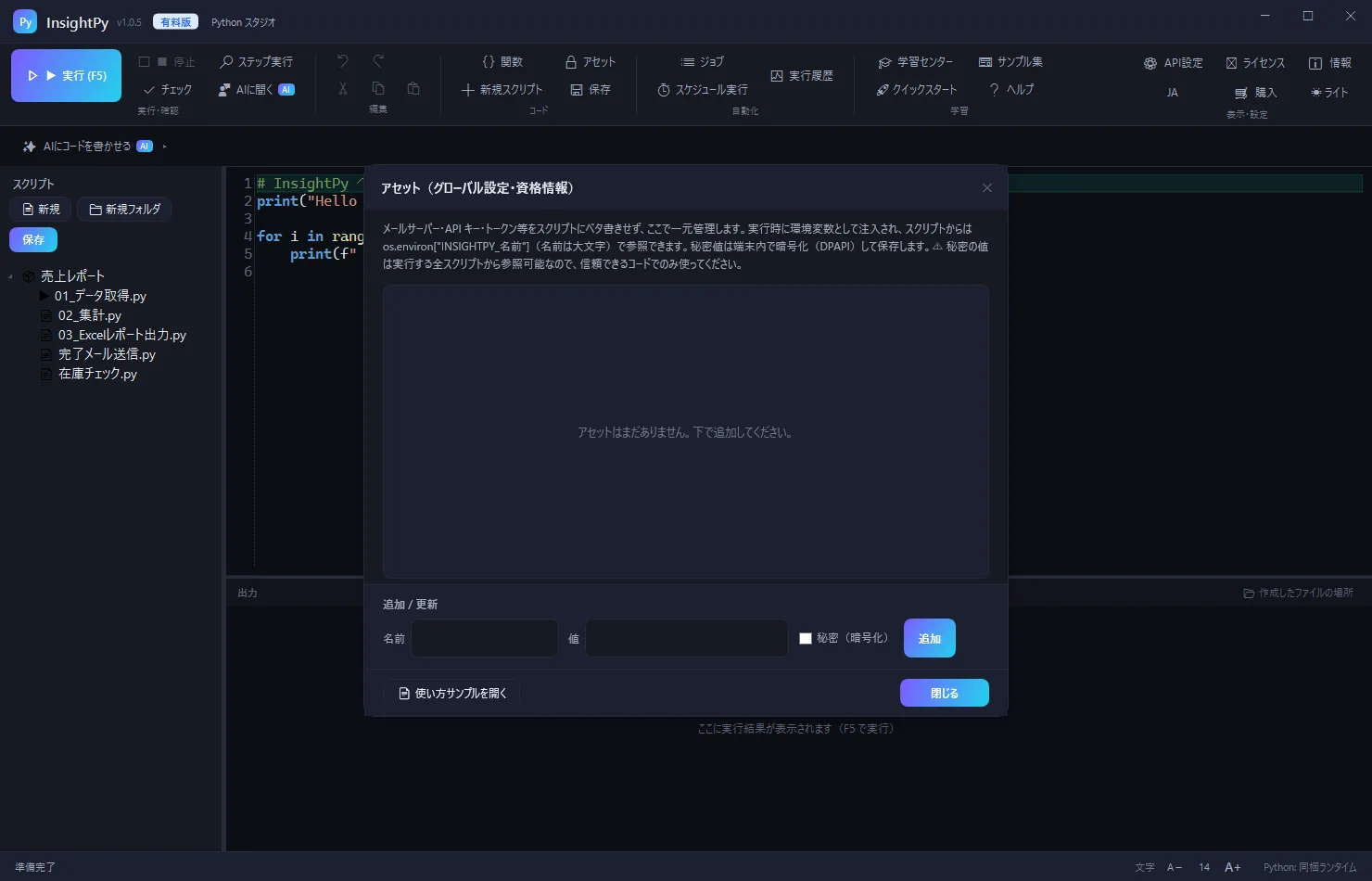
Task: Open the 学習センター
Action: (x=916, y=62)
